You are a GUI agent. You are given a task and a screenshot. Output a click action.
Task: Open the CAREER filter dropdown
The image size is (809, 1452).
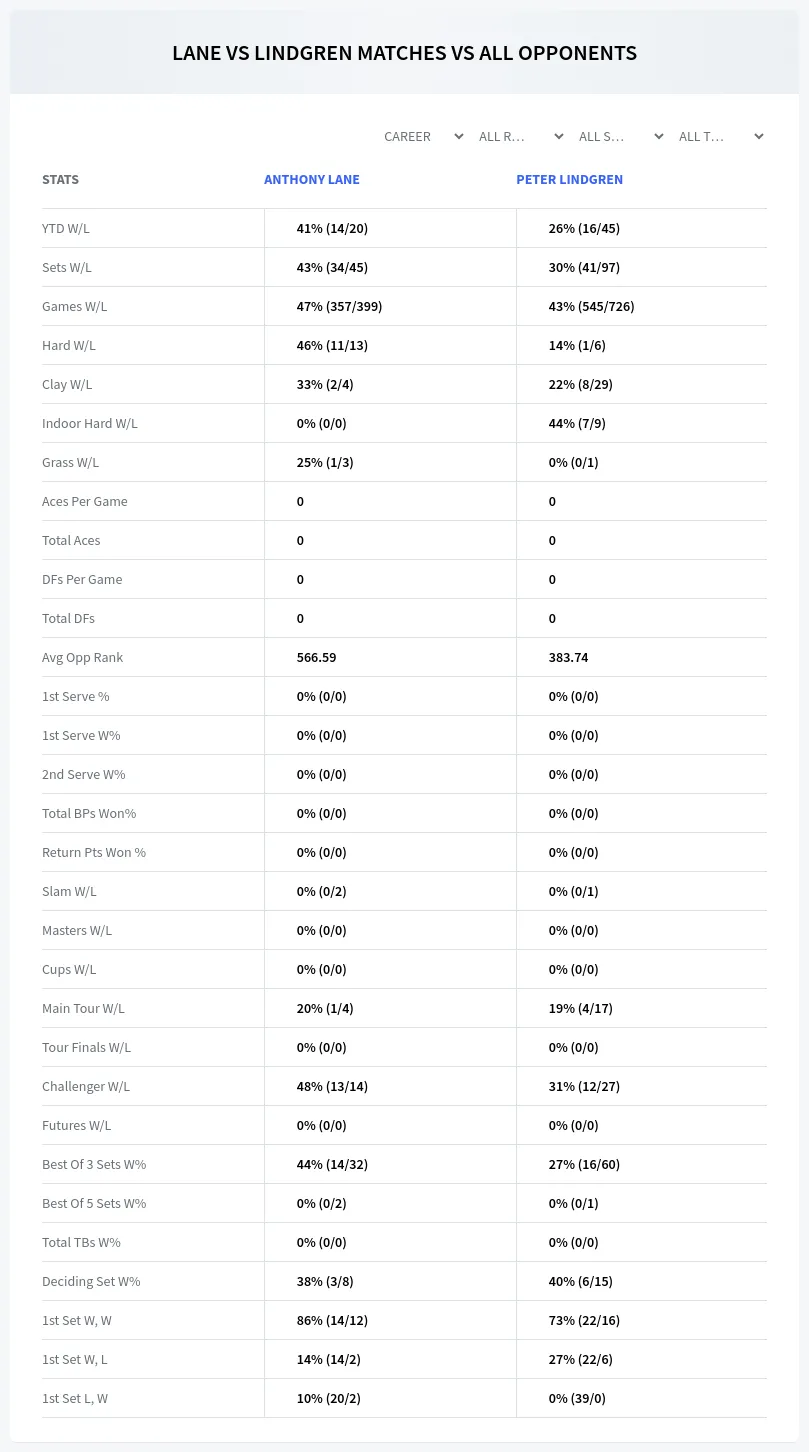pyautogui.click(x=422, y=137)
